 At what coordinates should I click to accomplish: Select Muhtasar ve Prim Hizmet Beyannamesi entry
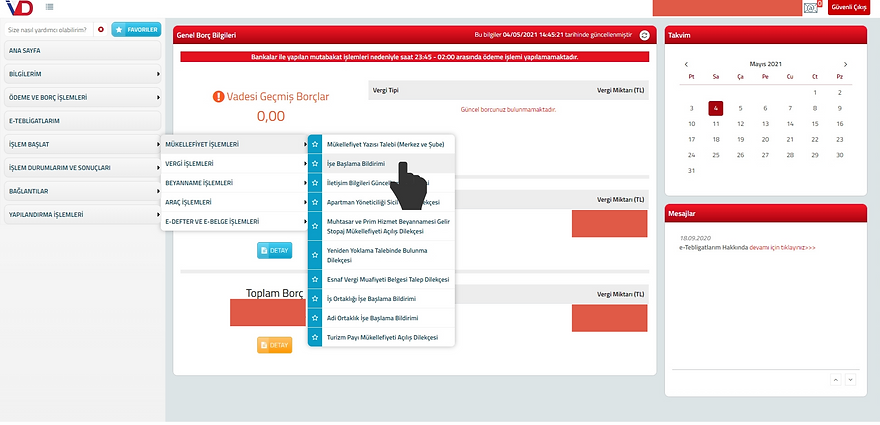388,226
